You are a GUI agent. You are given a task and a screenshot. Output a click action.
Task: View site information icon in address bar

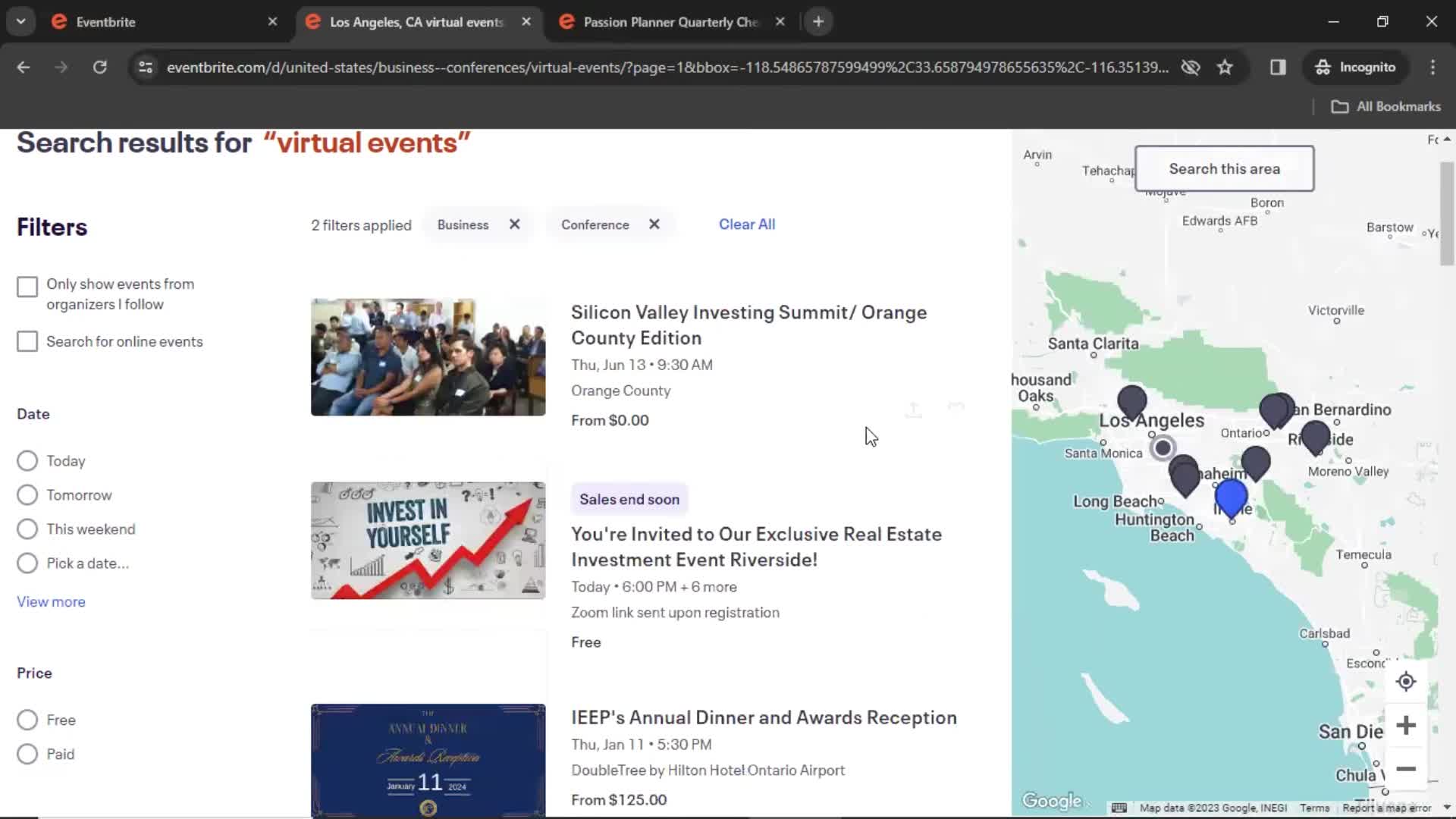[146, 67]
